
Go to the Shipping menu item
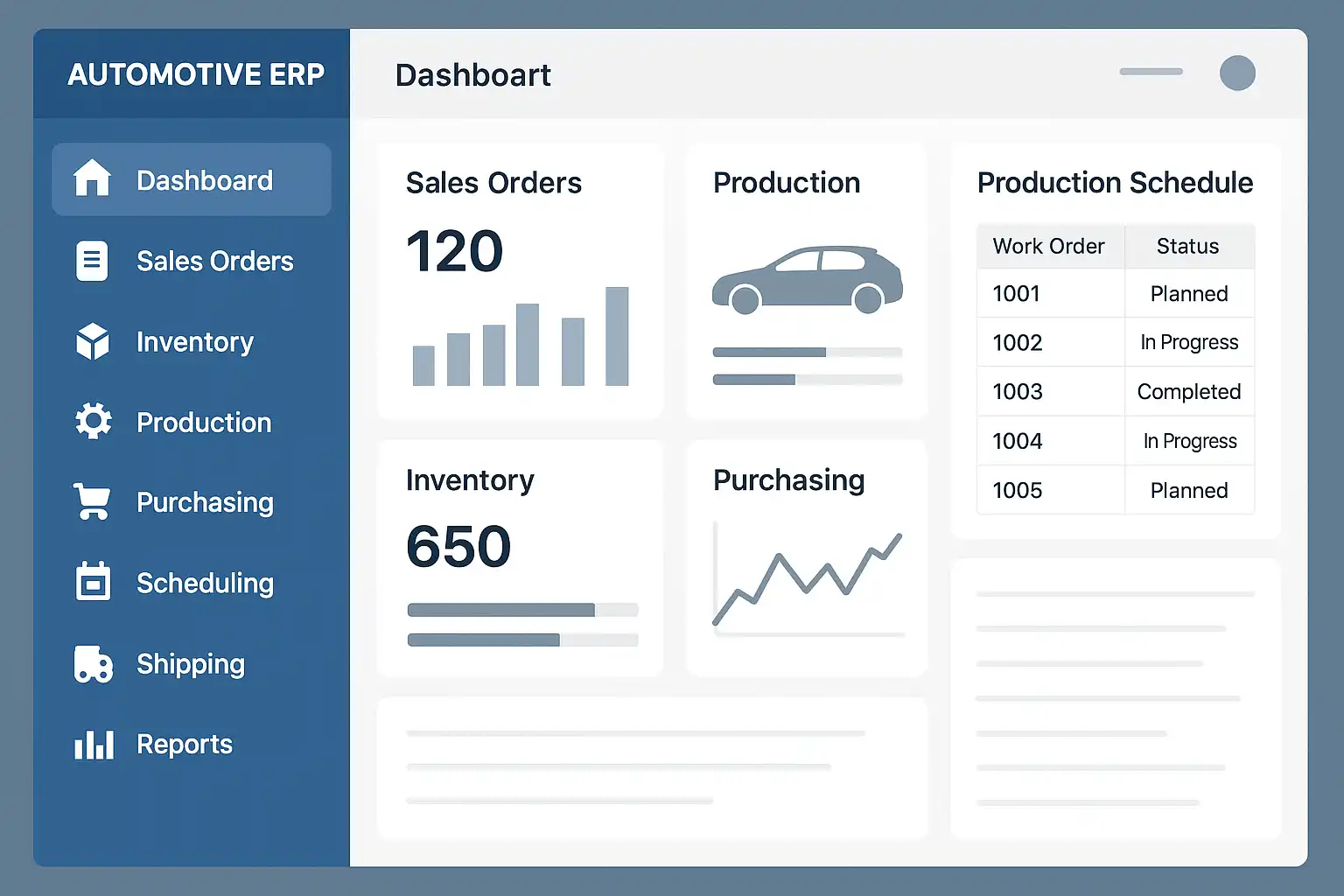pyautogui.click(x=190, y=664)
